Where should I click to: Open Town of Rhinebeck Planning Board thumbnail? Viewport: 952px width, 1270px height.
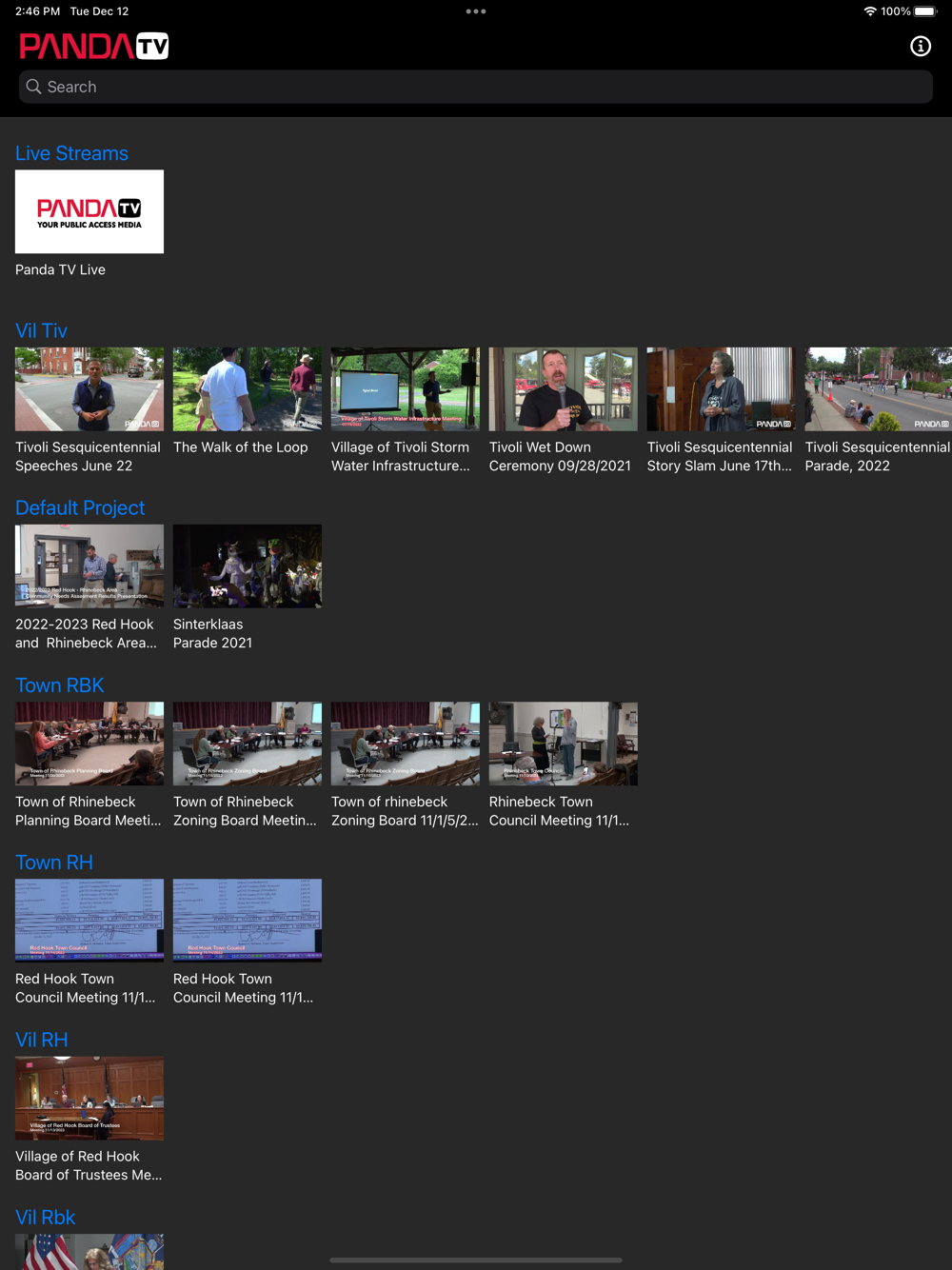coord(89,744)
